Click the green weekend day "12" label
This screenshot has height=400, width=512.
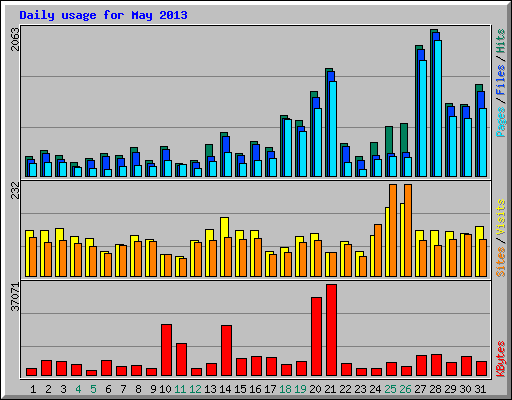tap(195, 389)
